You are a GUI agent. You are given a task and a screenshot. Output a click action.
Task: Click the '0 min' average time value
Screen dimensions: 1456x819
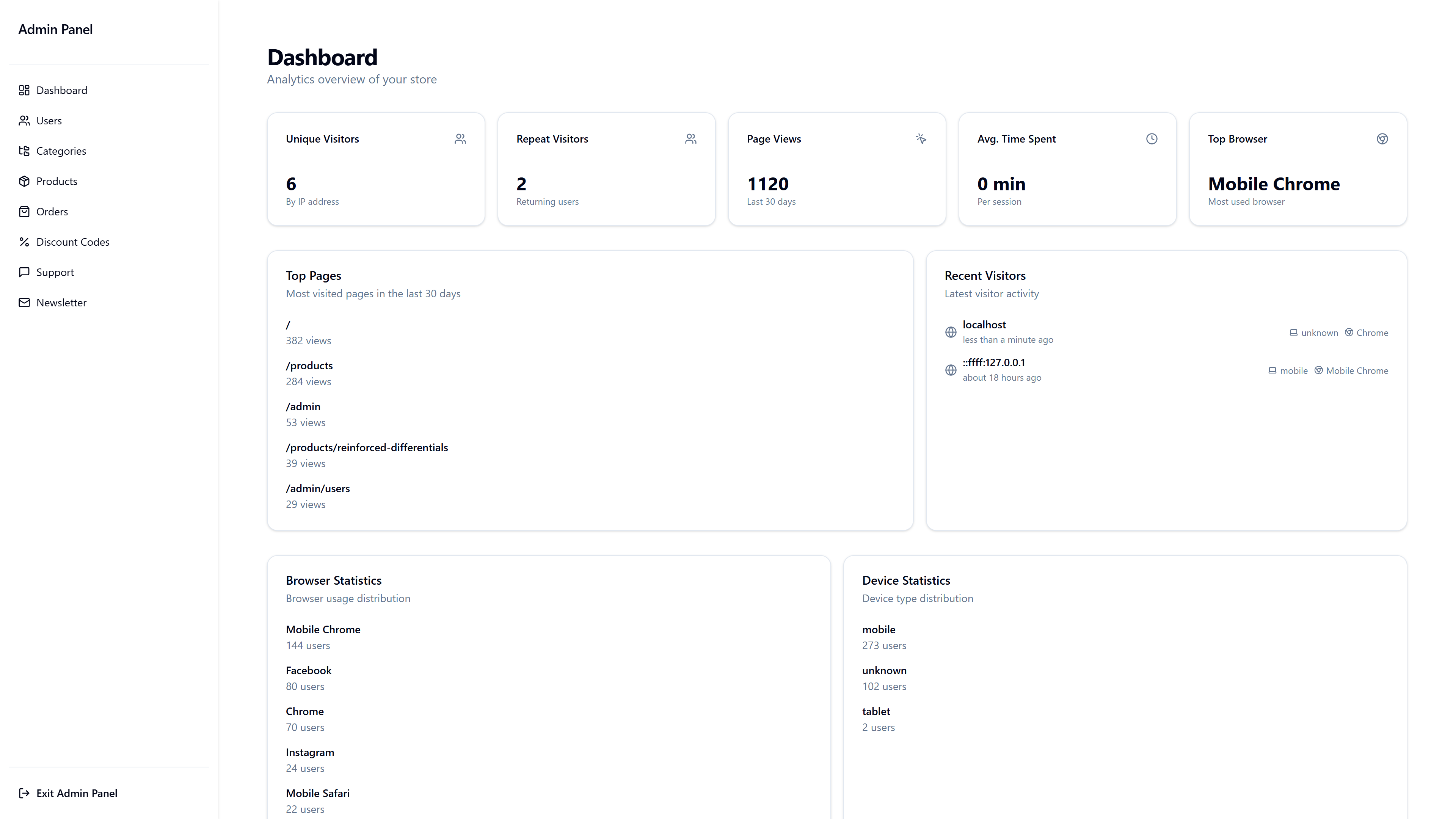[1001, 184]
